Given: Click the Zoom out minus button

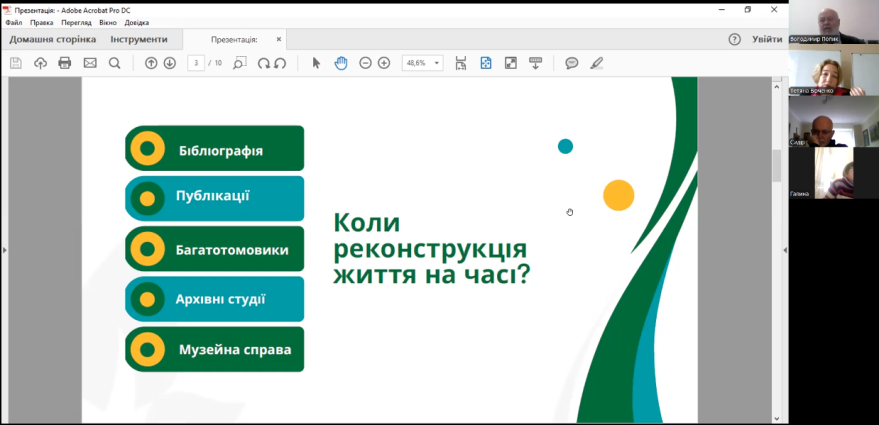Looking at the screenshot, I should click(x=366, y=63).
